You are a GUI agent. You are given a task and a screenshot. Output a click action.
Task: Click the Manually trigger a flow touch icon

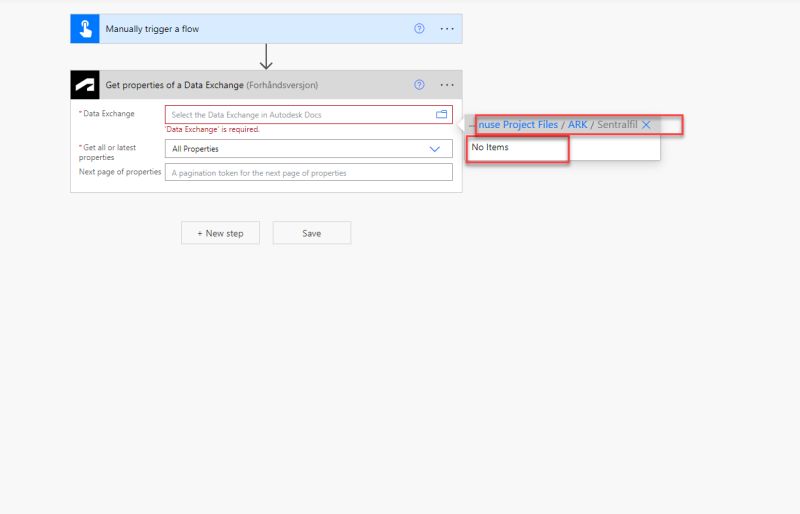click(x=85, y=29)
